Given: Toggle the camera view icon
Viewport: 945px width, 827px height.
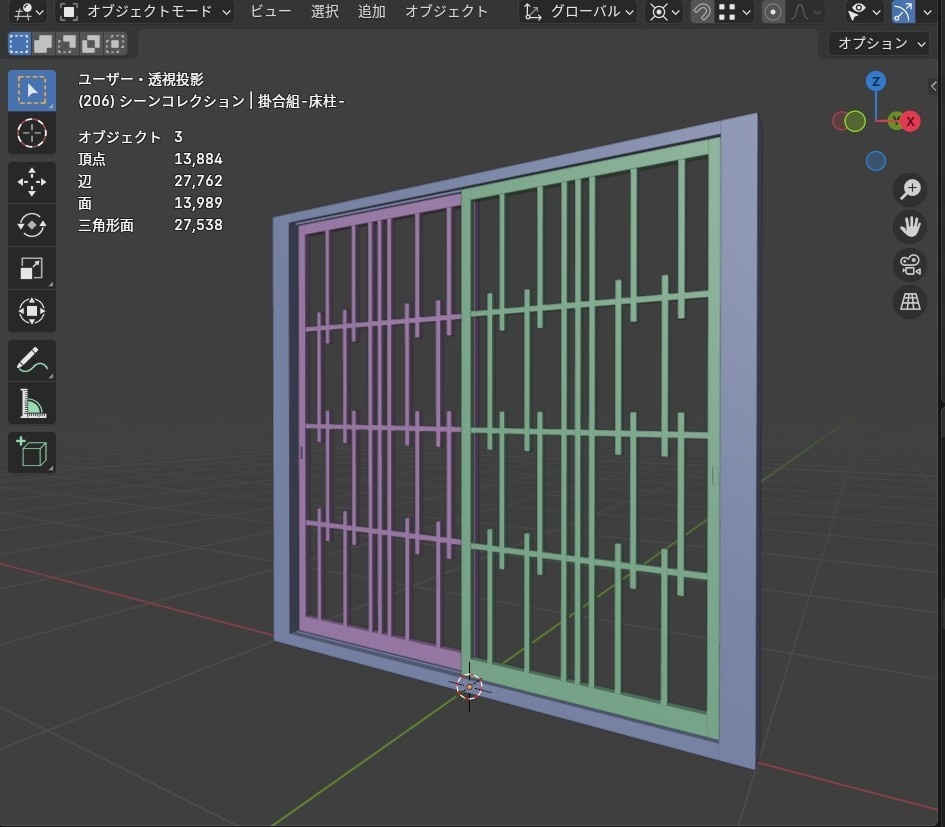Looking at the screenshot, I should click(910, 265).
